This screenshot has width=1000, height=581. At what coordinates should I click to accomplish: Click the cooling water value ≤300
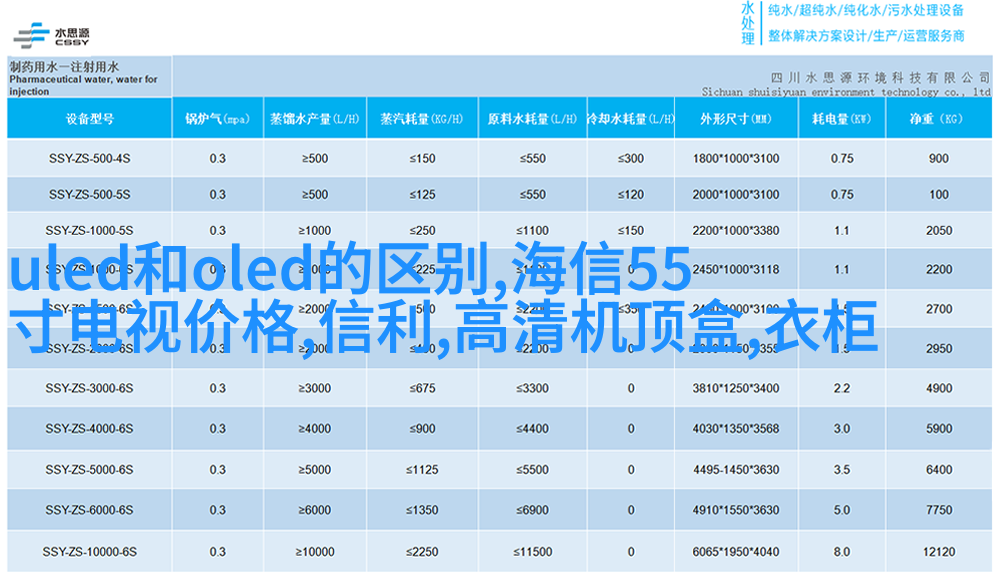(631, 158)
